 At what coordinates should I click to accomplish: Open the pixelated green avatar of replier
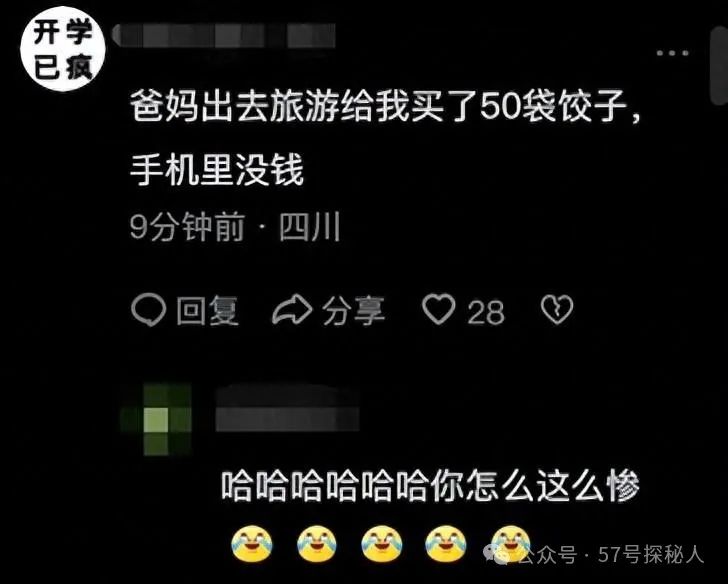click(156, 420)
